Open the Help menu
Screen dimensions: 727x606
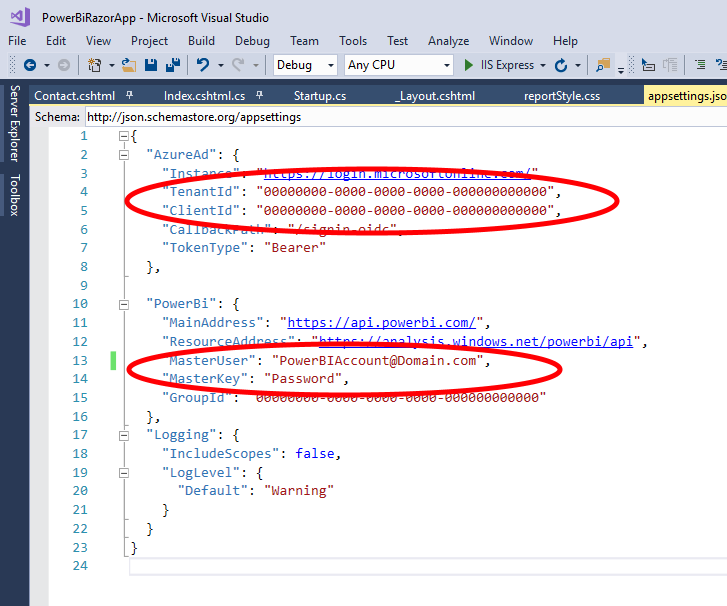[565, 41]
